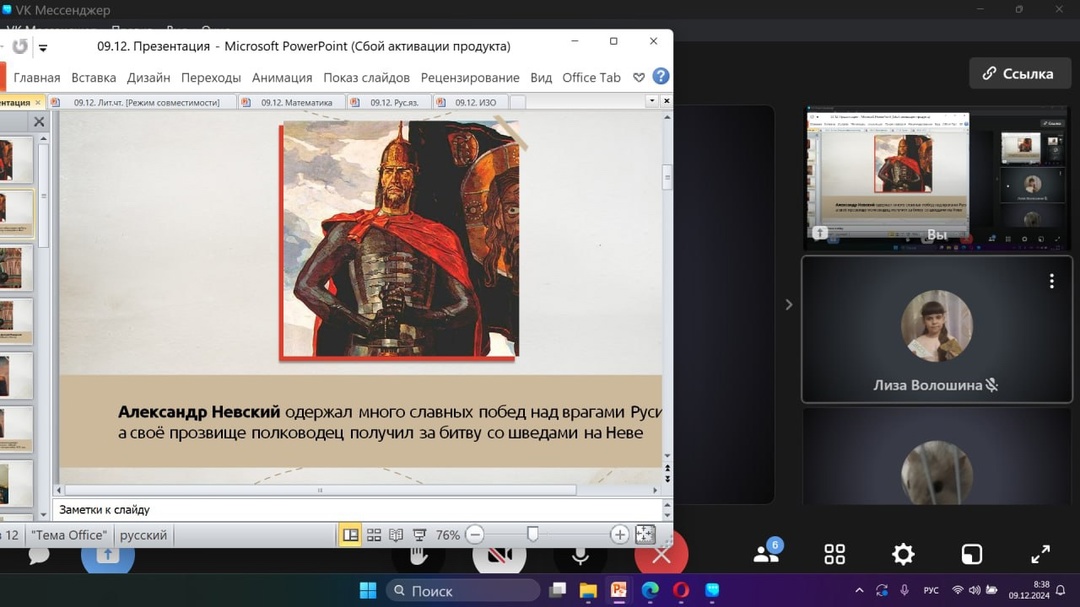Open the Переходы ribbon tab
Viewport: 1080px width, 607px height.
(211, 78)
